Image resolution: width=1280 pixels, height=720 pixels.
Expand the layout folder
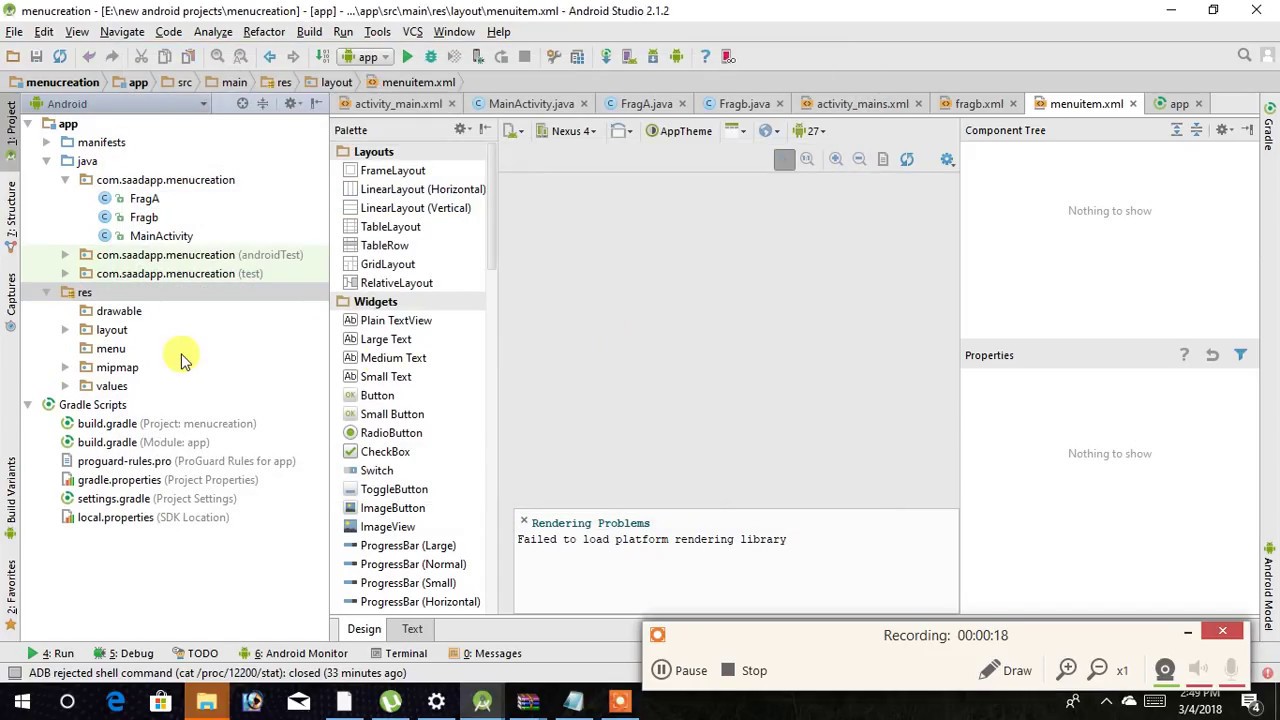65,330
